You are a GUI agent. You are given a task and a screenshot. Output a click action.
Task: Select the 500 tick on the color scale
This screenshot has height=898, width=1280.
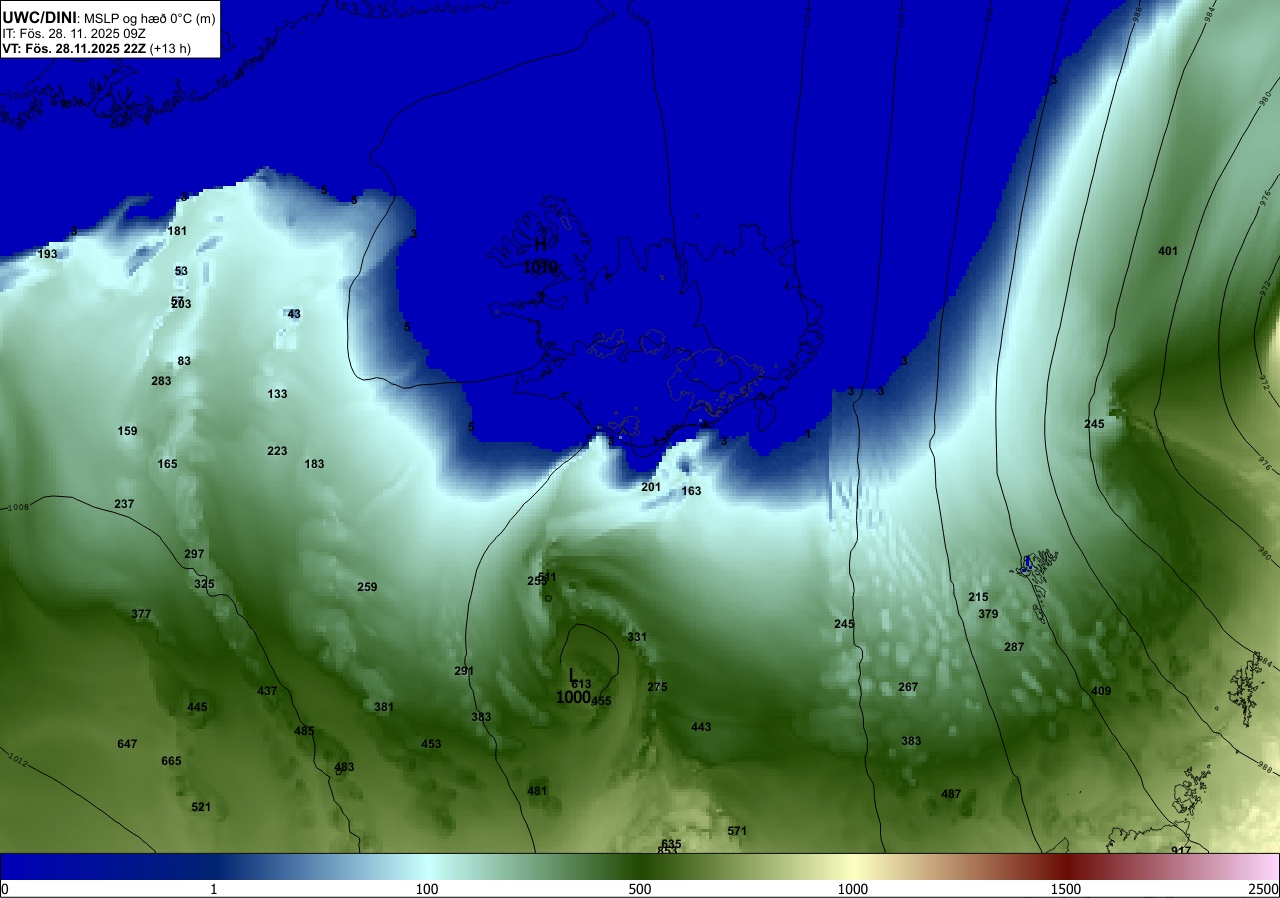(640, 889)
